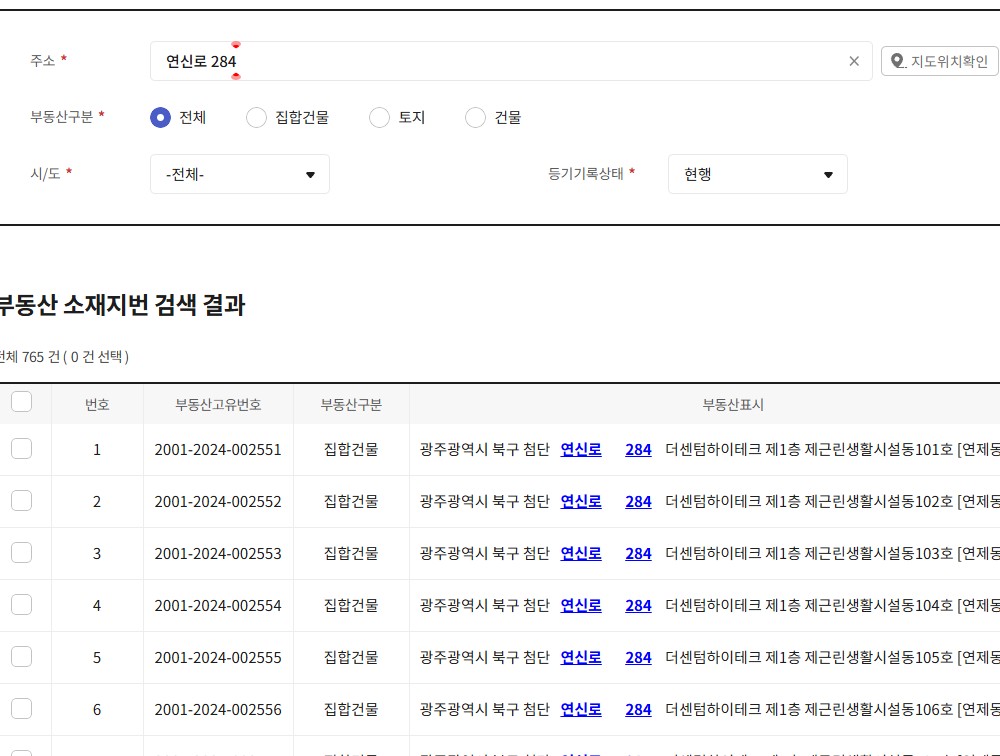Click the 부동산표시 column header
This screenshot has height=756, width=1000.
point(732,405)
